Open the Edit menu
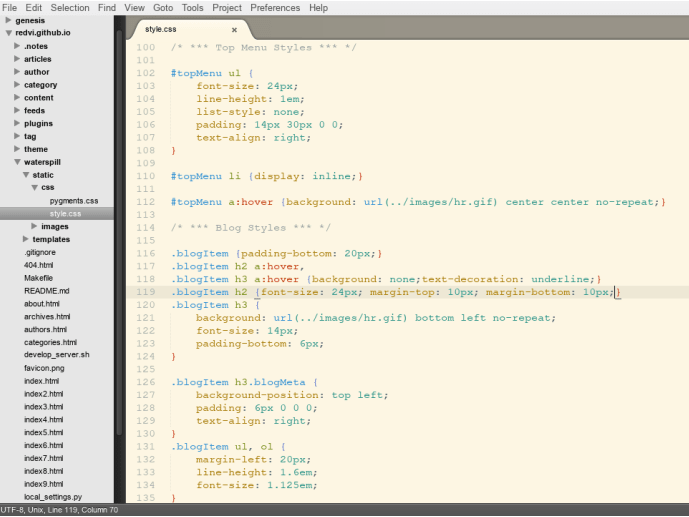The height and width of the screenshot is (517, 689). click(33, 8)
